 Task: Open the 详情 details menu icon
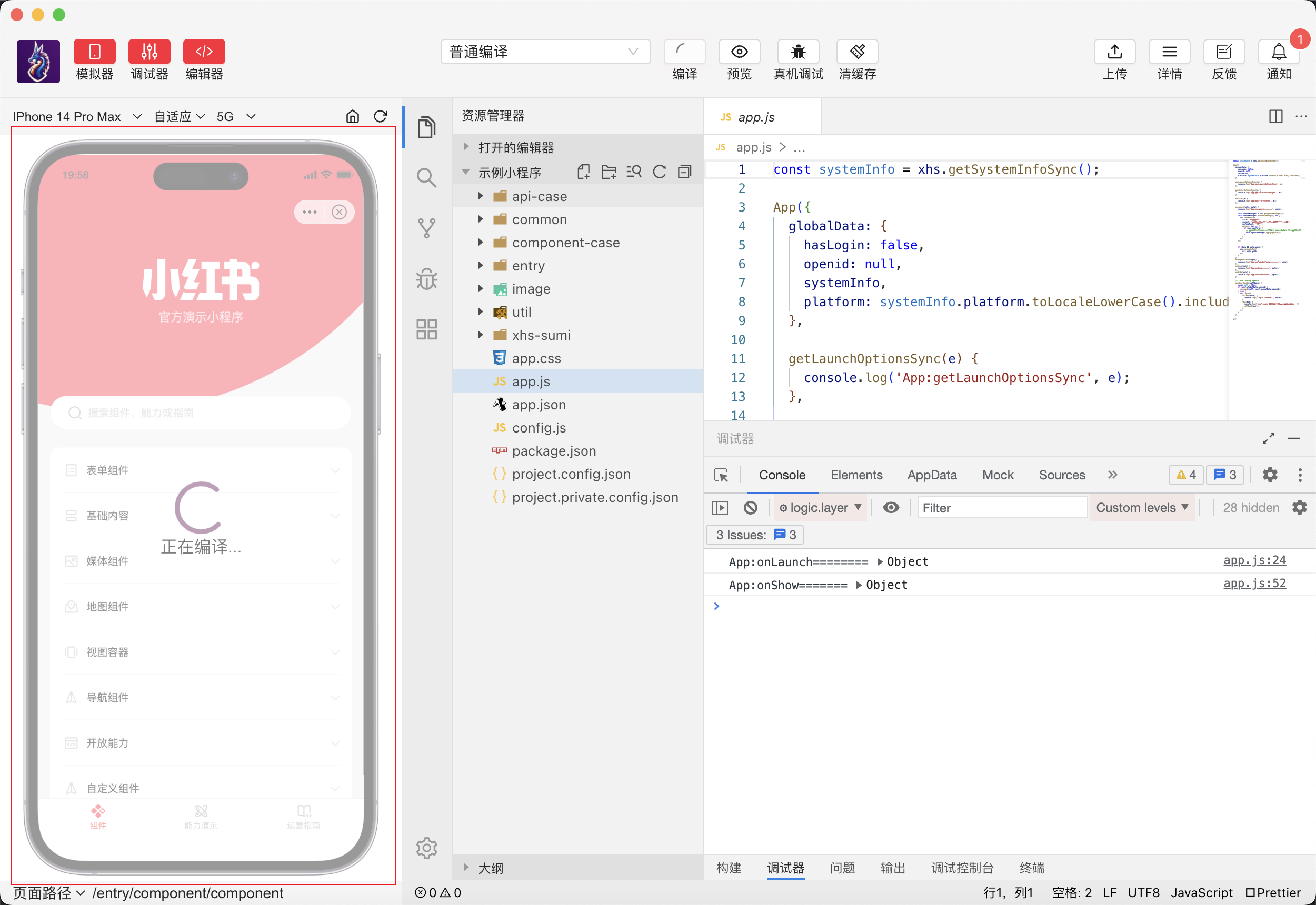tap(1169, 52)
